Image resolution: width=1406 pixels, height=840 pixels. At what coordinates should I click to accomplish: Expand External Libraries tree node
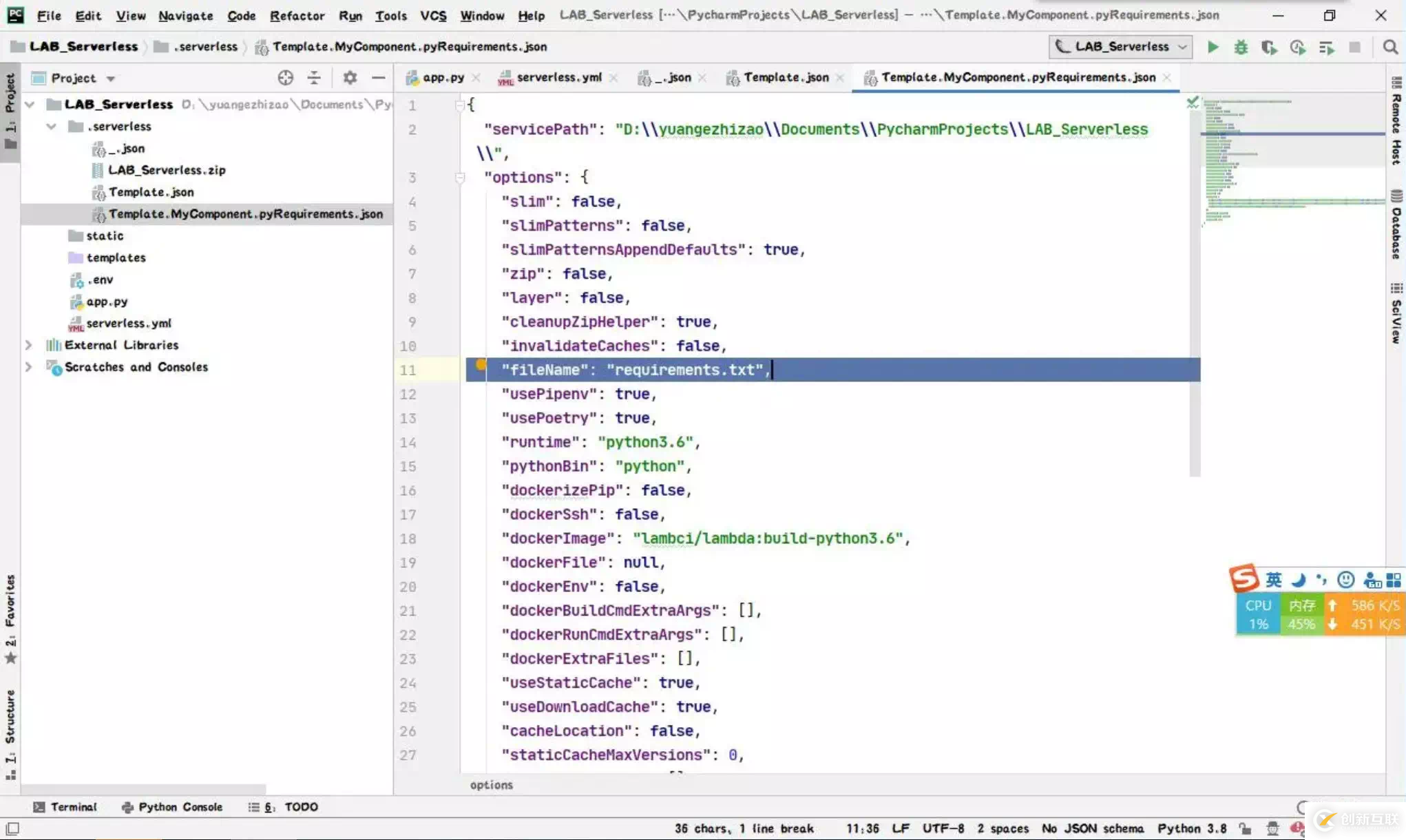[x=29, y=345]
